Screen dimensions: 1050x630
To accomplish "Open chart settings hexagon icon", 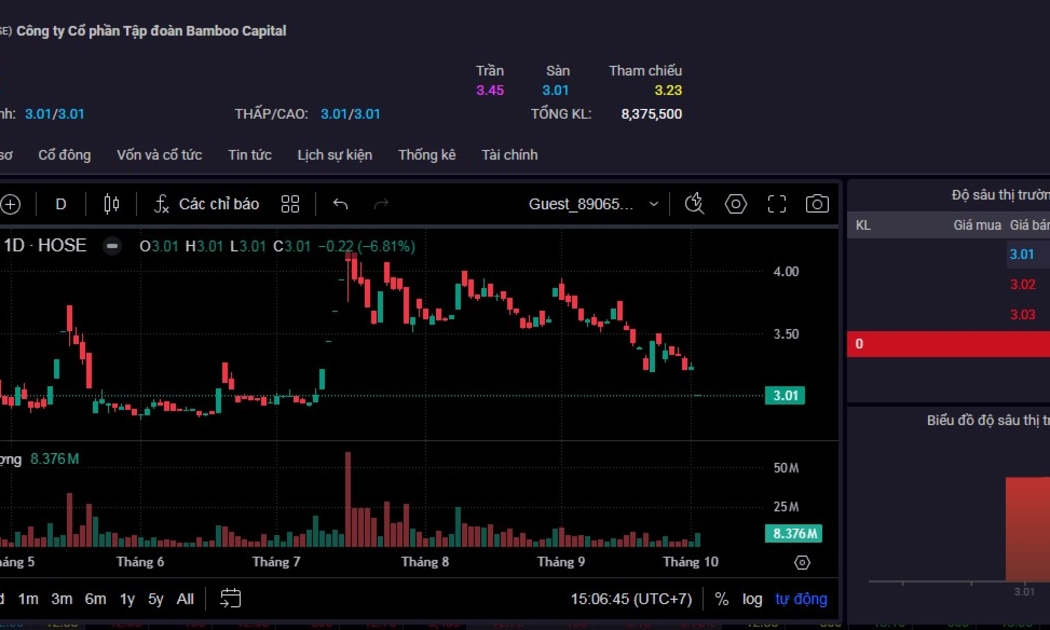I will point(736,204).
